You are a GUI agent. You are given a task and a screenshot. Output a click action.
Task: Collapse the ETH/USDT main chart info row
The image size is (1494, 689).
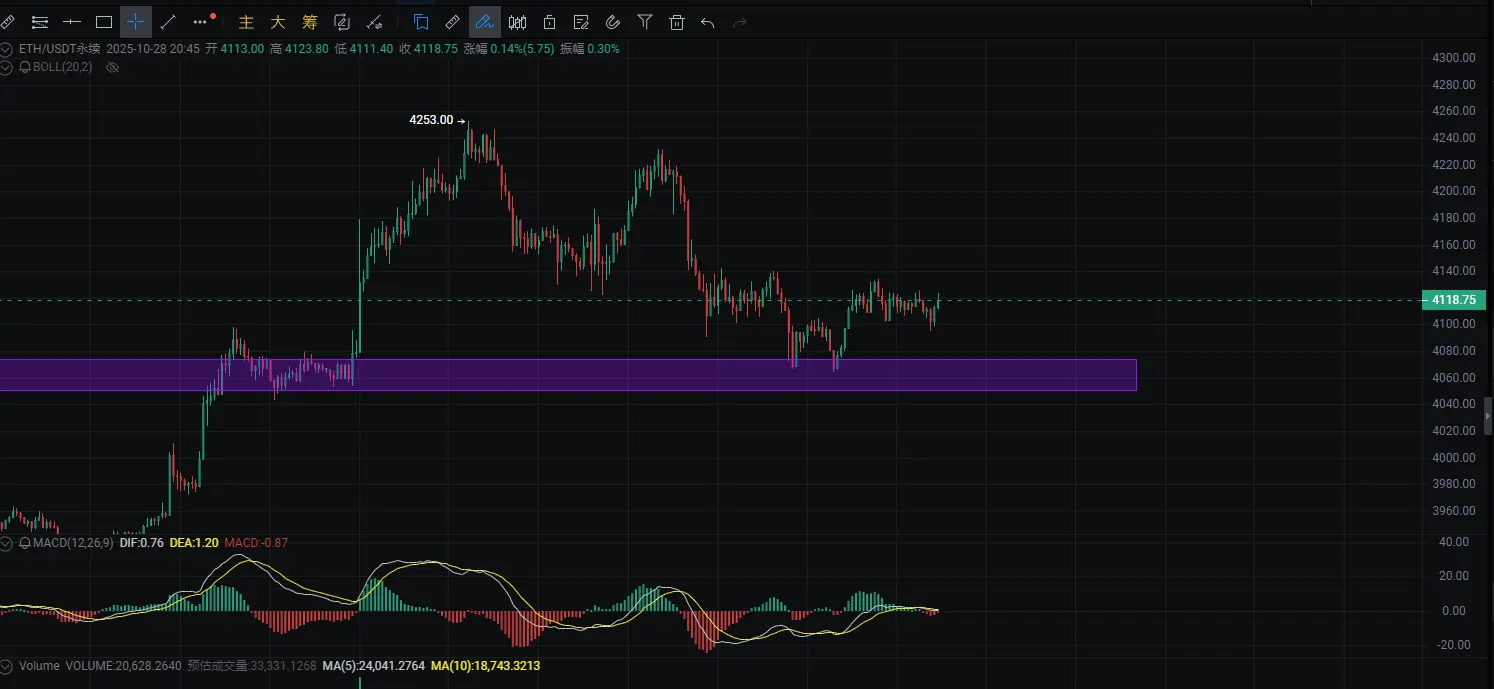click(x=7, y=49)
